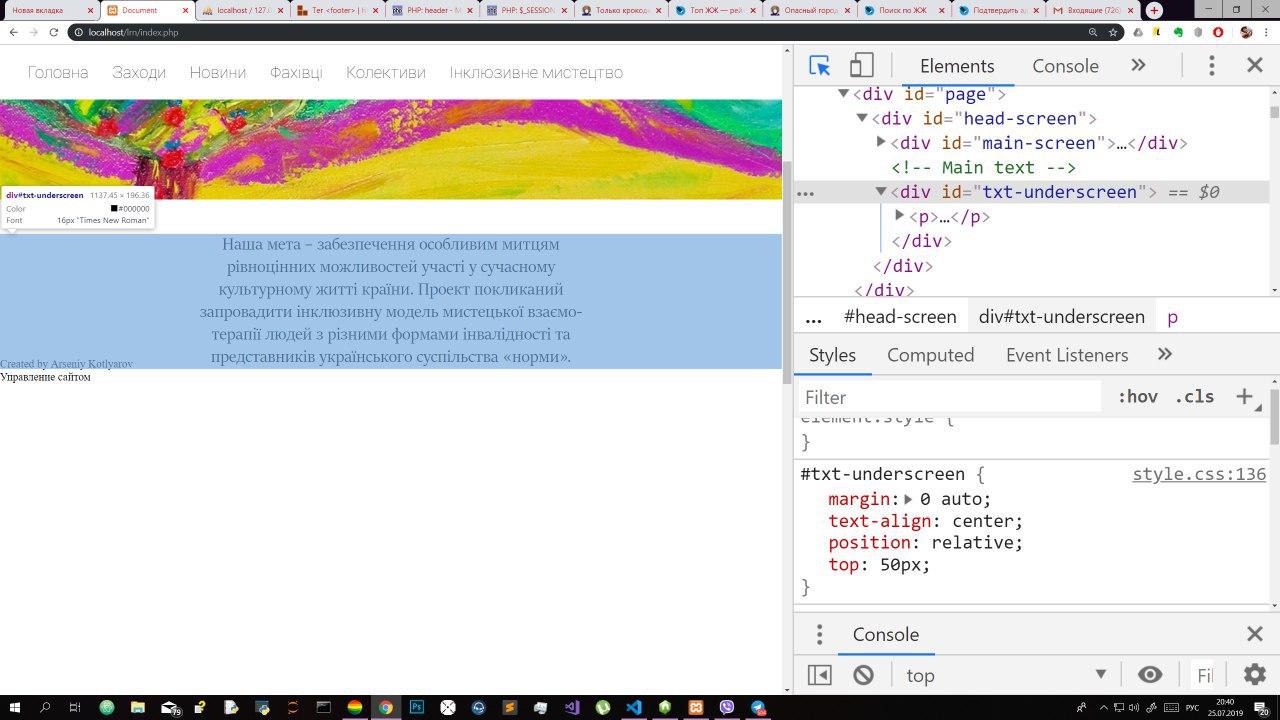Switch to the Новая вкладка browser tab
The width and height of the screenshot is (1280, 720).
pyautogui.click(x=50, y=10)
